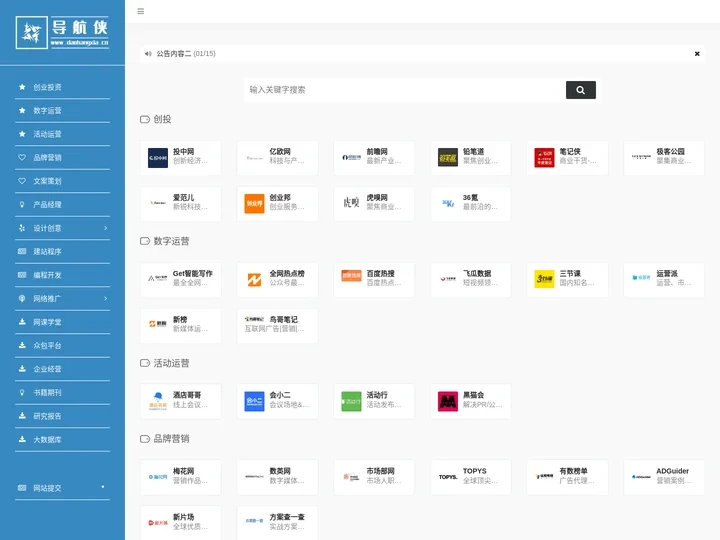Click the download icon beside 网课学堂
The width and height of the screenshot is (720, 540).
click(22, 322)
